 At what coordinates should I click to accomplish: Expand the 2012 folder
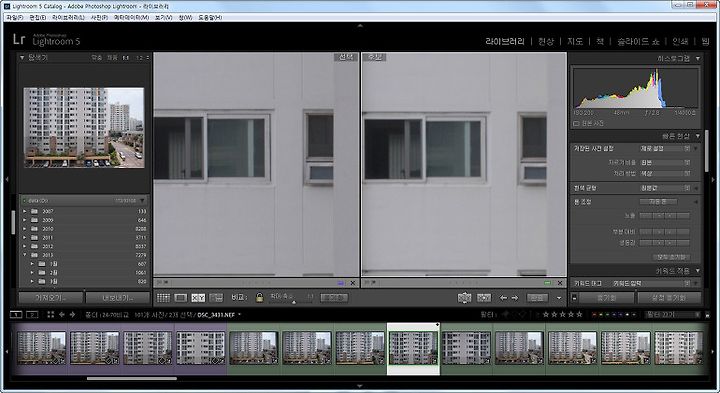[x=25, y=247]
